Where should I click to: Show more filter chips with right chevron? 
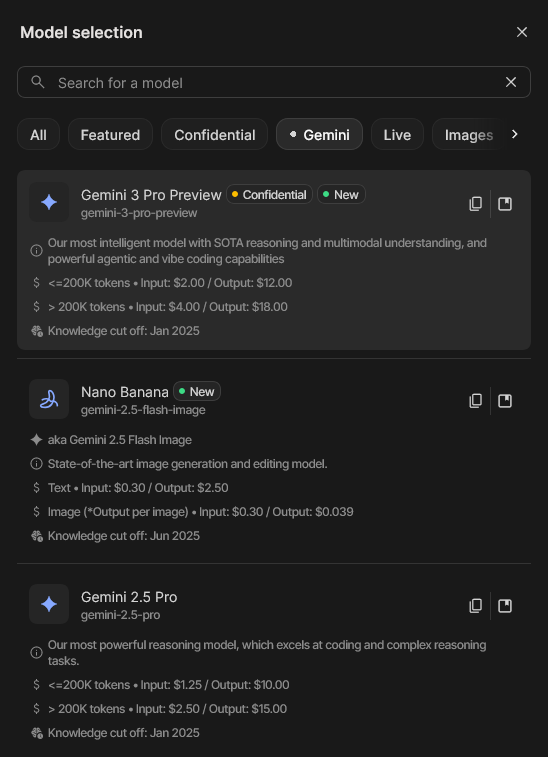click(x=515, y=134)
